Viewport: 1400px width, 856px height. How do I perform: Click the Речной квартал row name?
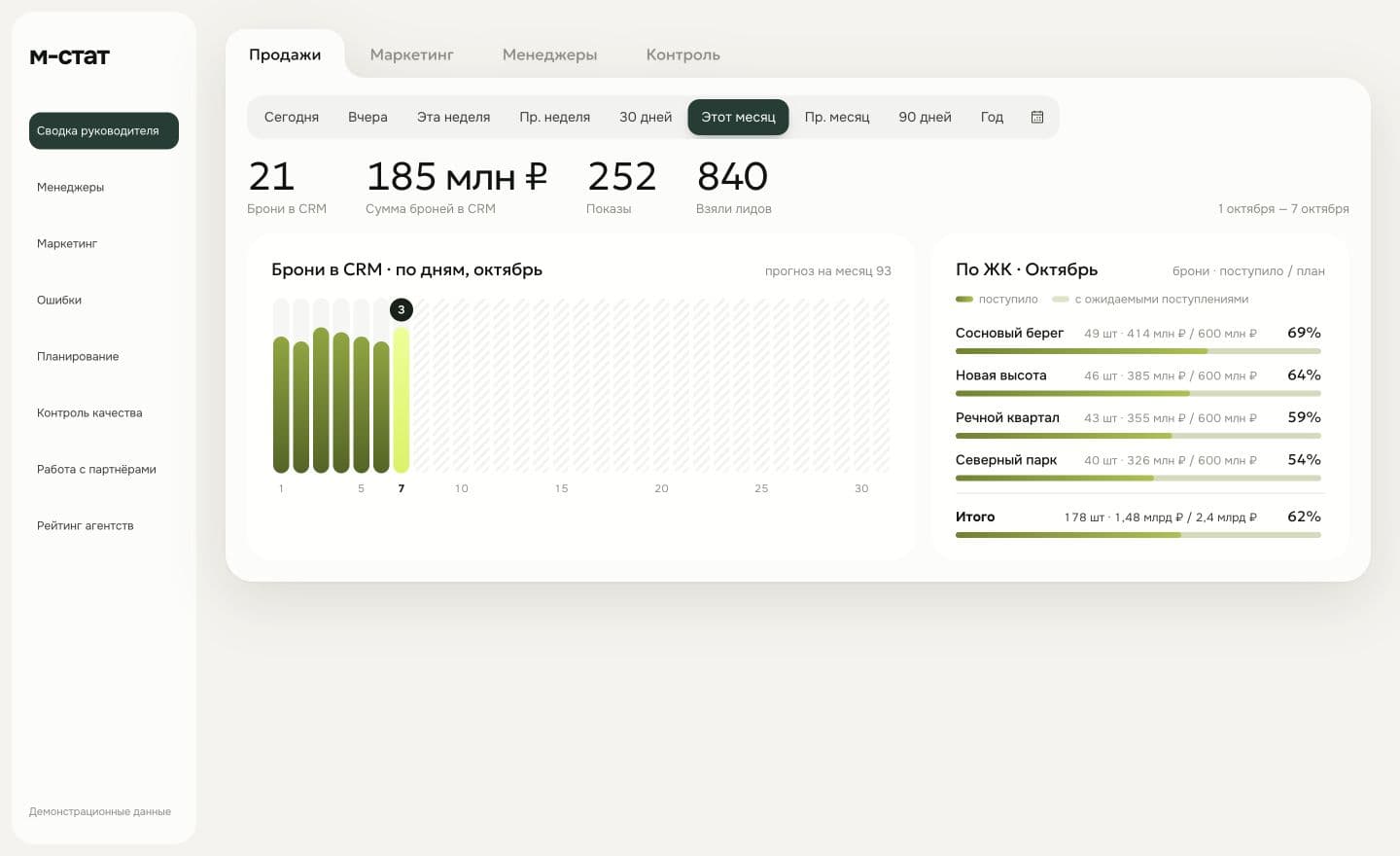point(1007,417)
